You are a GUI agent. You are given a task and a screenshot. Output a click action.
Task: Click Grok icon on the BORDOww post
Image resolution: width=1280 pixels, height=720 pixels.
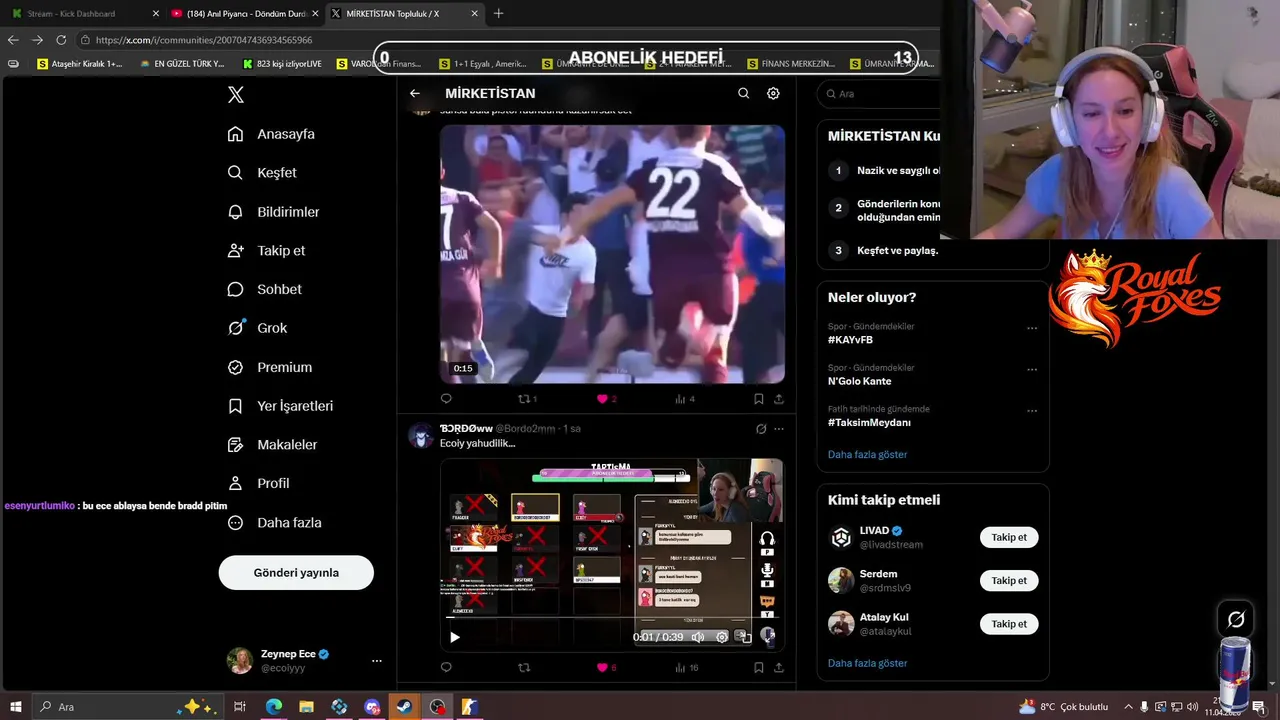pos(761,429)
